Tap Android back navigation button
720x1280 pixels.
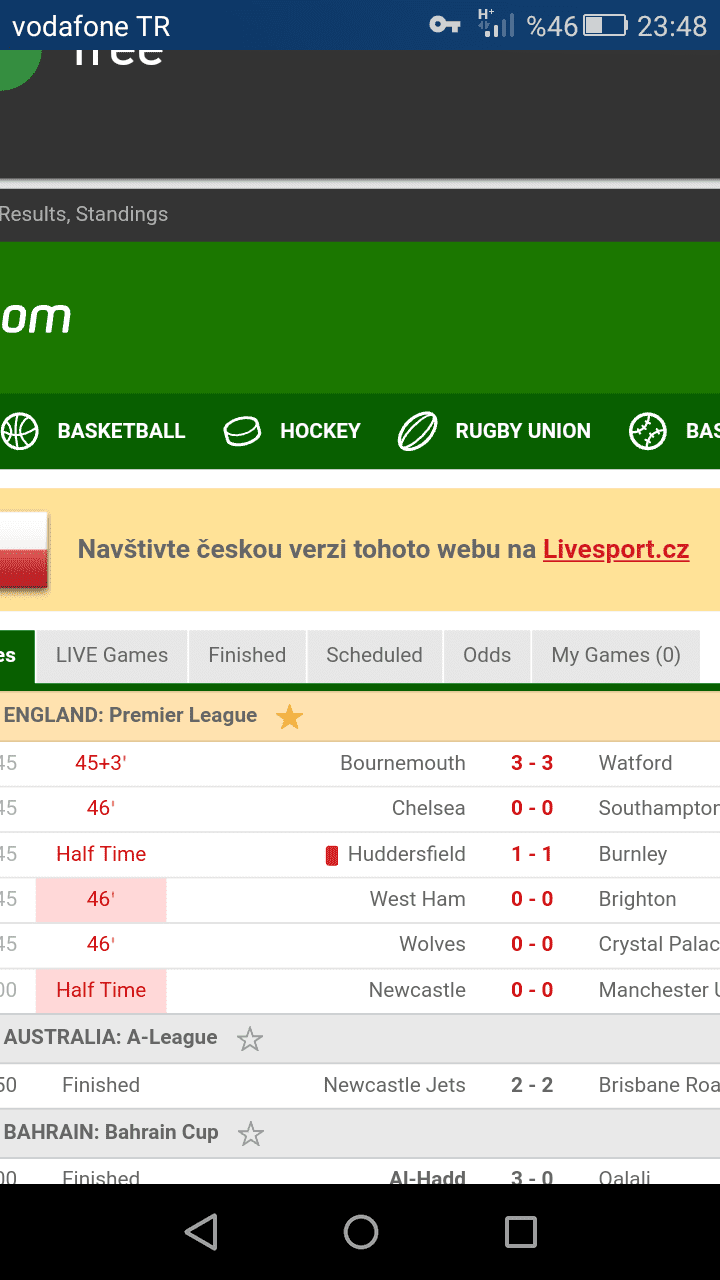(201, 1232)
